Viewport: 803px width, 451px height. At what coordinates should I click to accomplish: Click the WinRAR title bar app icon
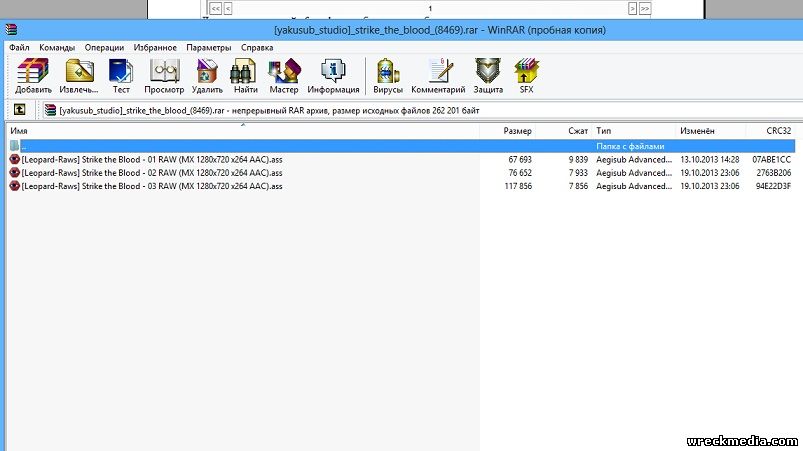click(11, 30)
